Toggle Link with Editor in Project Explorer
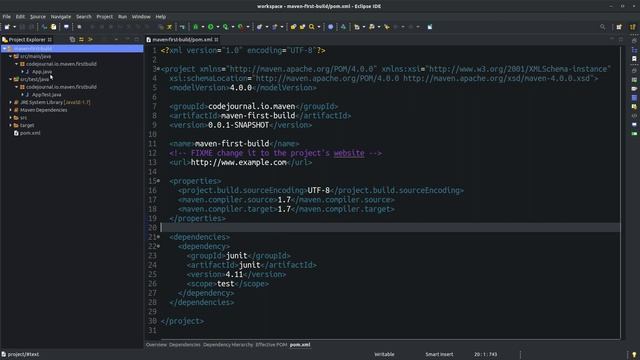Viewport: 640px width, 360px height. pyautogui.click(x=81, y=40)
